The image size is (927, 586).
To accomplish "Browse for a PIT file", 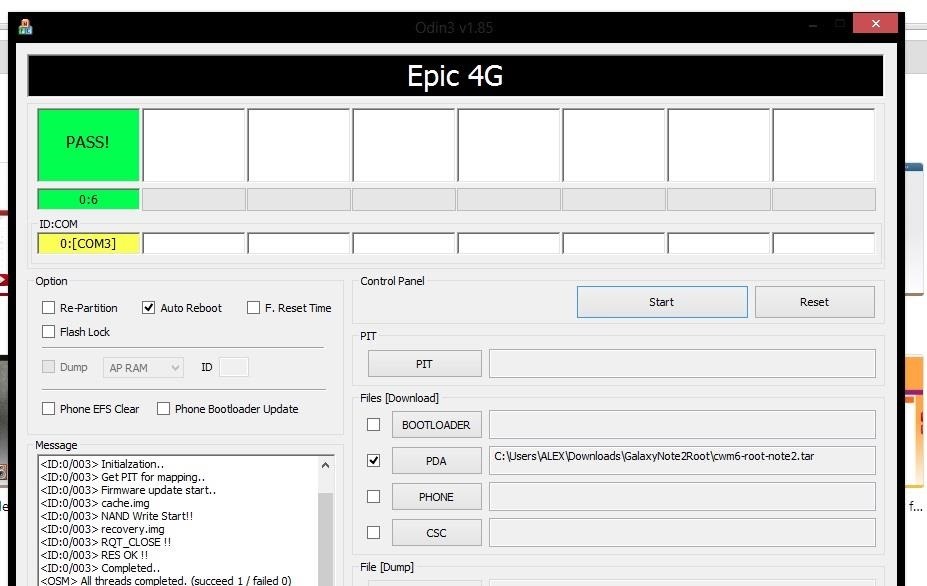I will click(x=424, y=364).
